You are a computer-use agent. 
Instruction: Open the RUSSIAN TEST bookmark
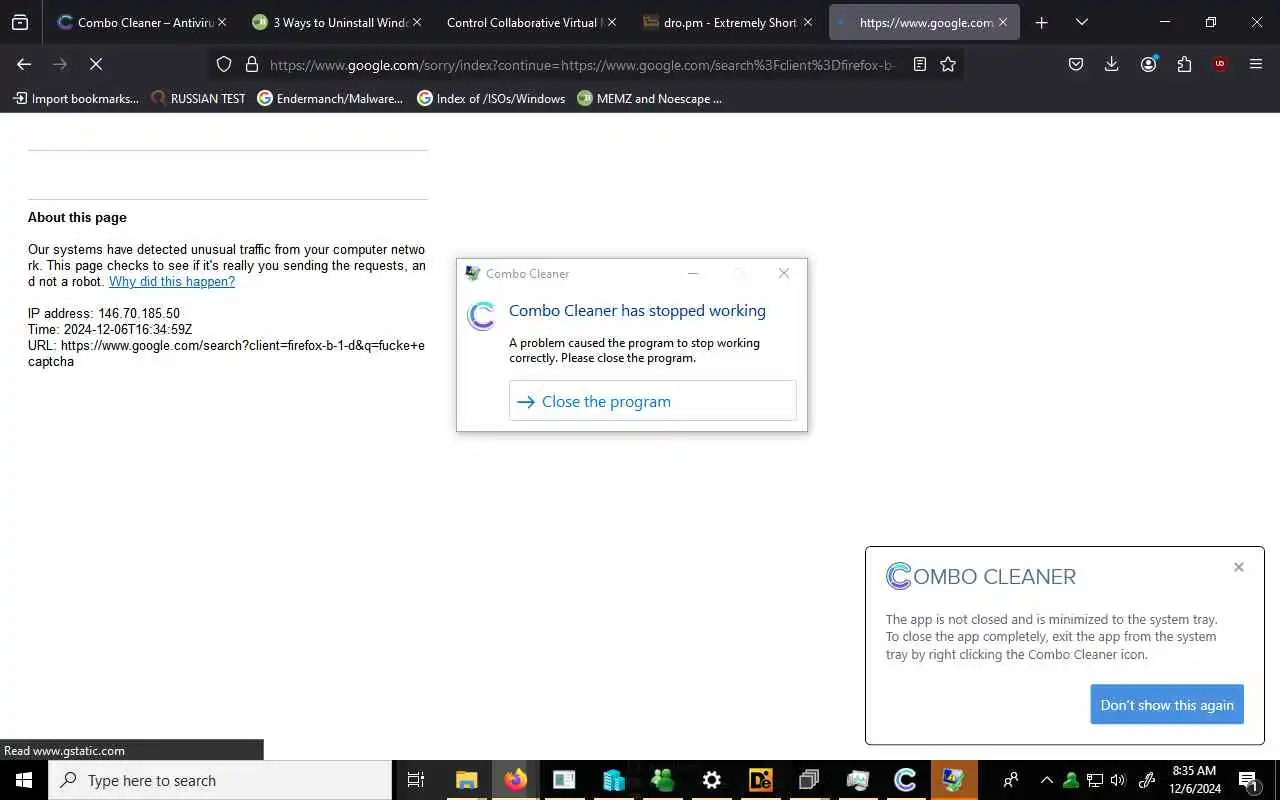(198, 98)
